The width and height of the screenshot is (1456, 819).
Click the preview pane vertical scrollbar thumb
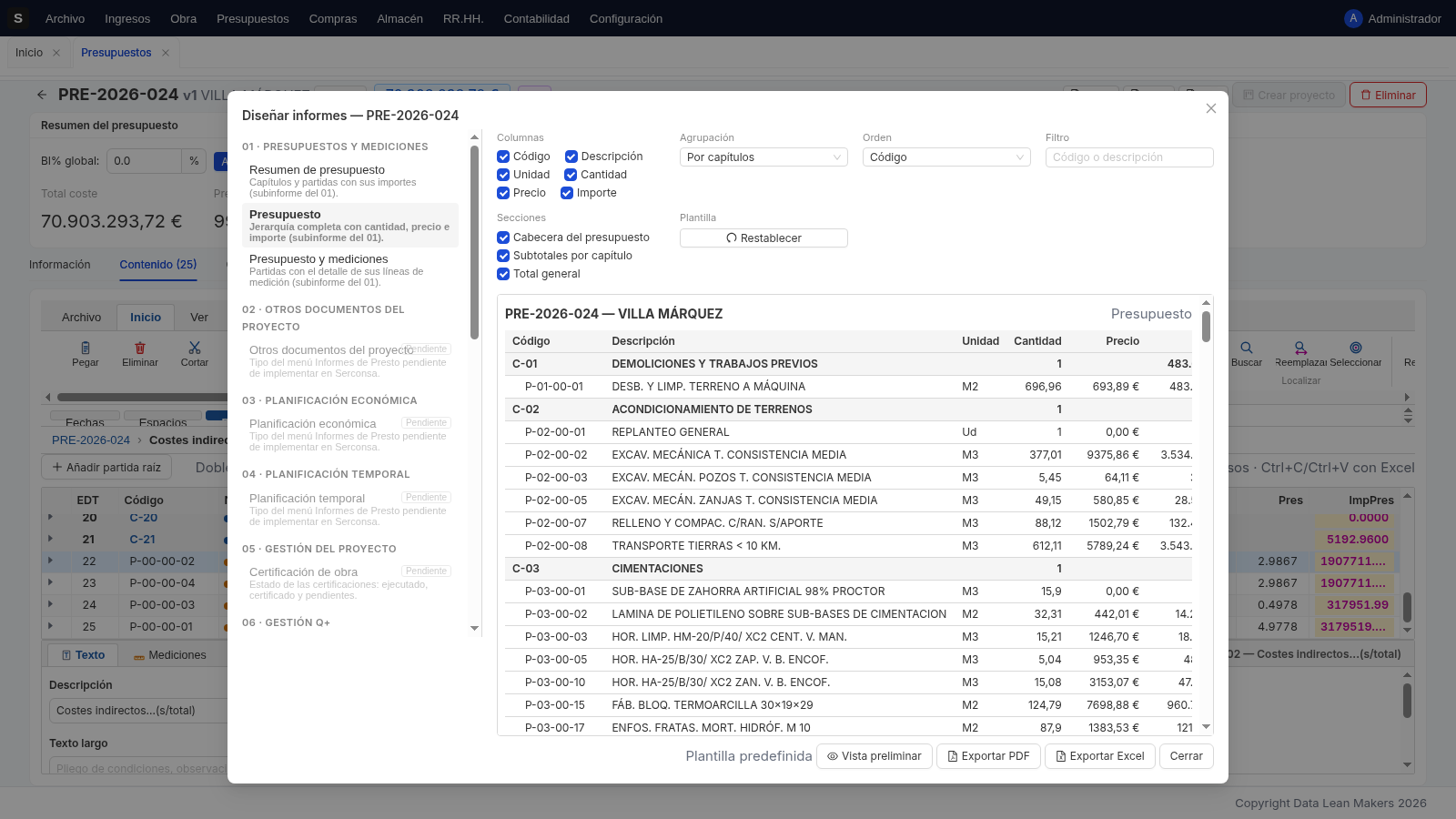coord(1206,327)
